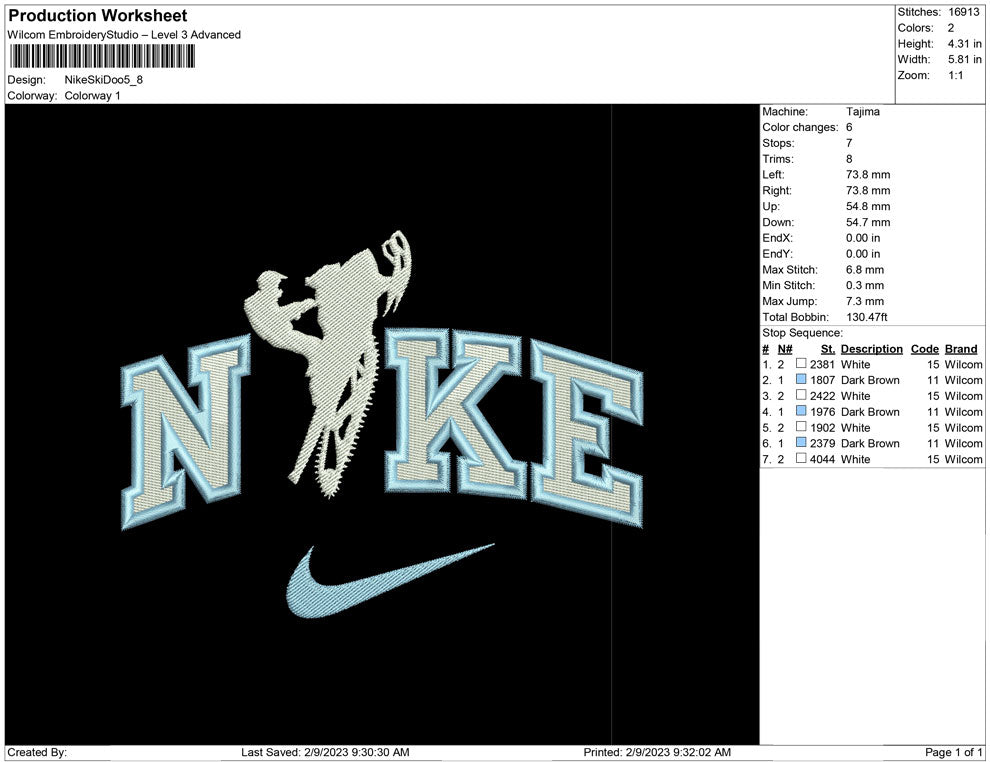Click the 'Code' column header
Viewport: 990px width, 762px height.
[x=924, y=349]
